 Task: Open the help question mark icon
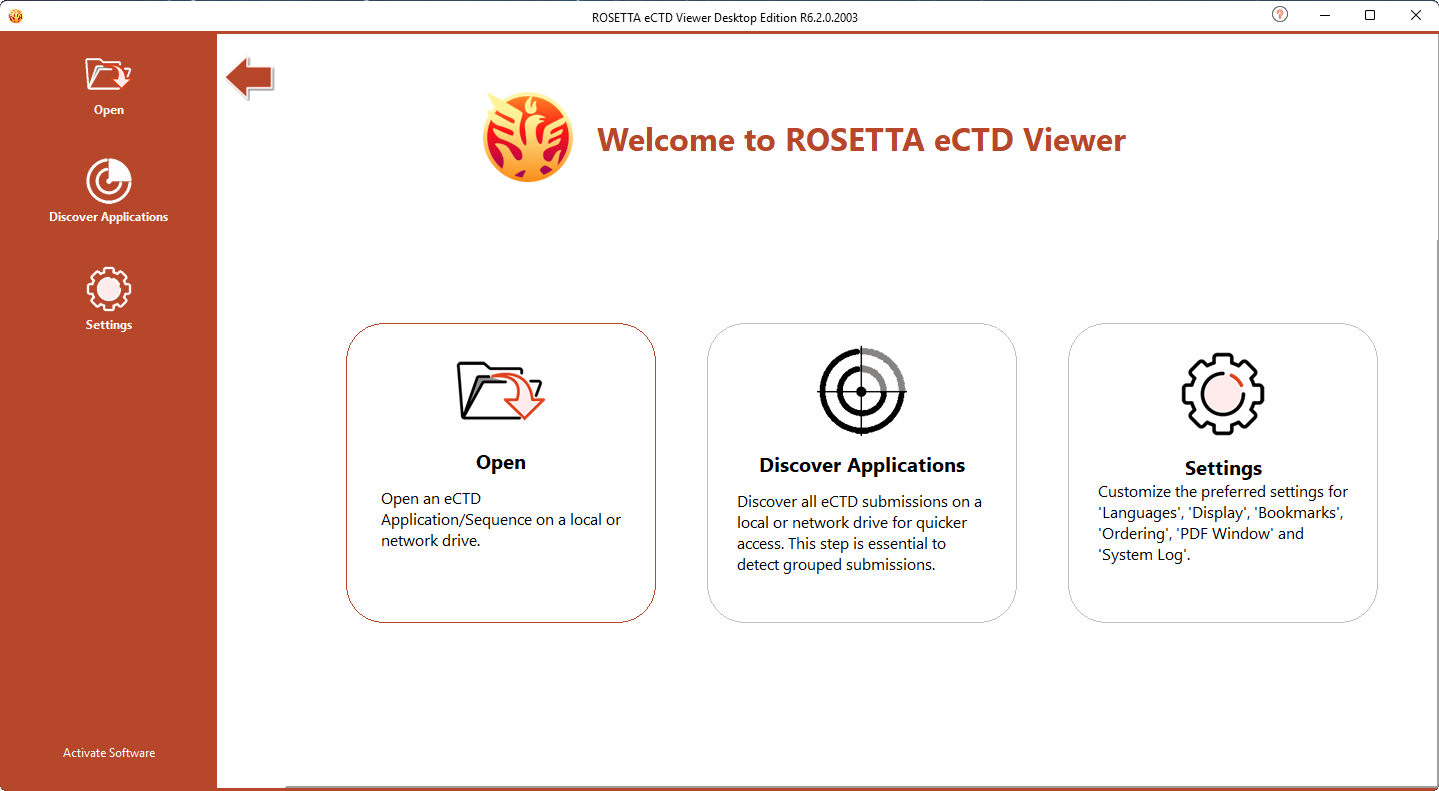[x=1280, y=15]
